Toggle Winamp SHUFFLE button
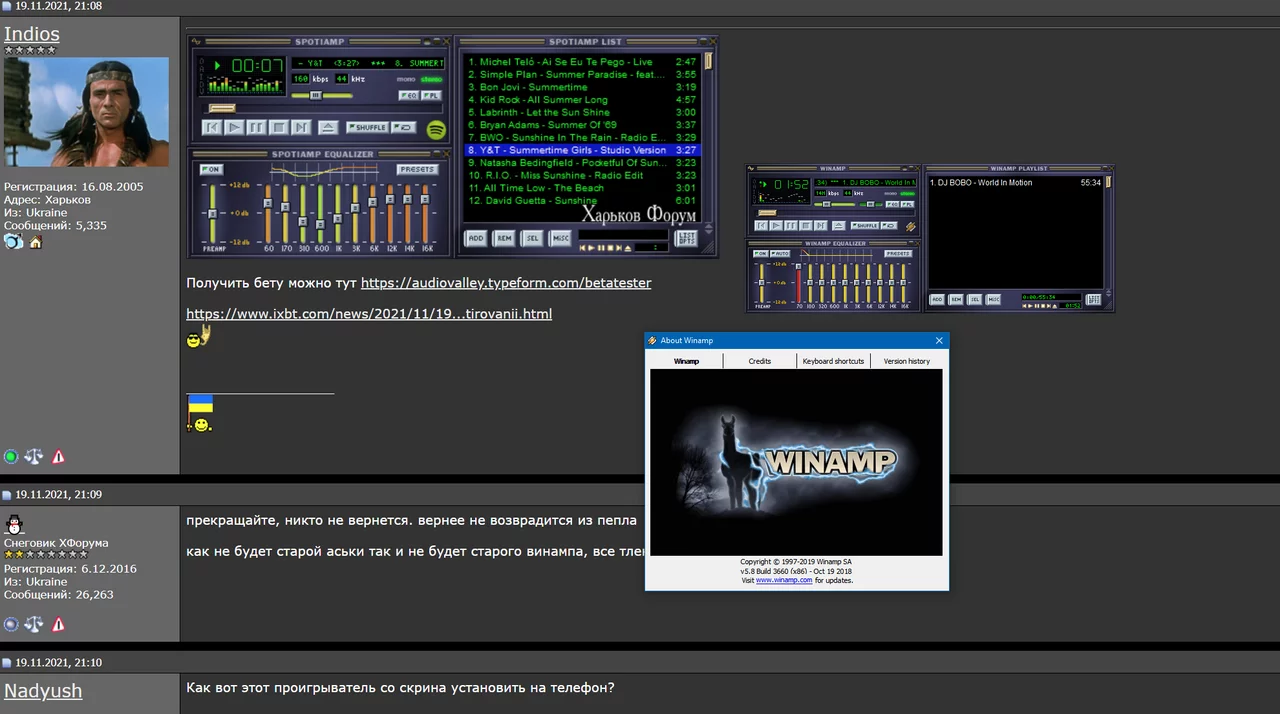The image size is (1280, 714). click(x=865, y=225)
